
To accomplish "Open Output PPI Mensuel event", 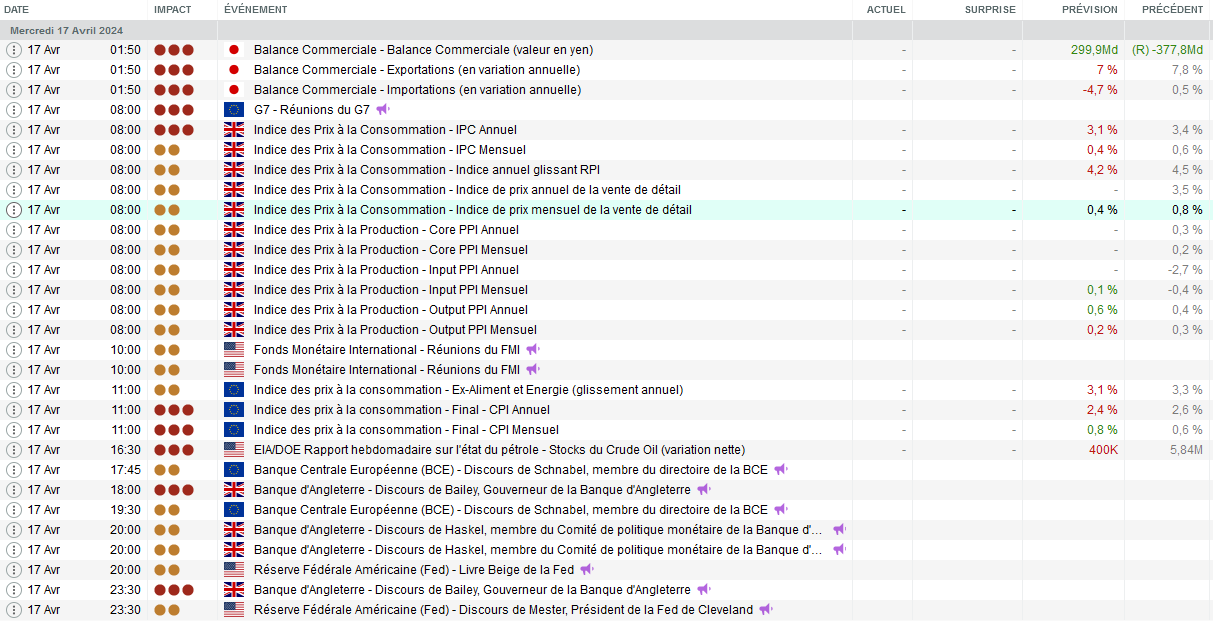I will (x=395, y=330).
